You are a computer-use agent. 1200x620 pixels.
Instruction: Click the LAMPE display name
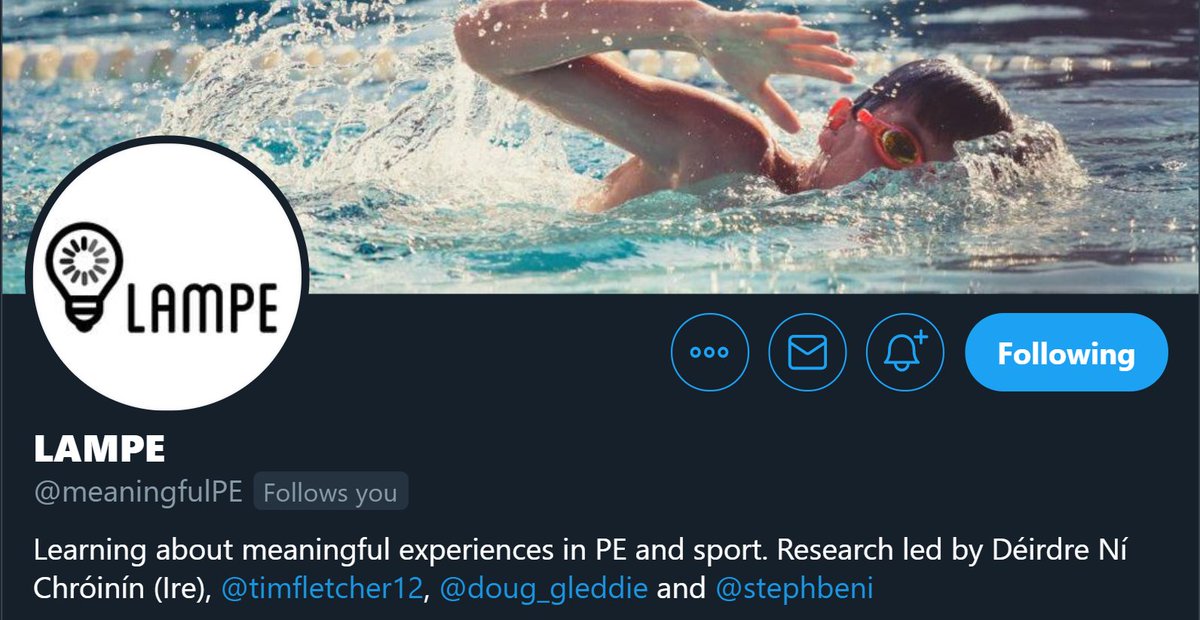point(99,449)
